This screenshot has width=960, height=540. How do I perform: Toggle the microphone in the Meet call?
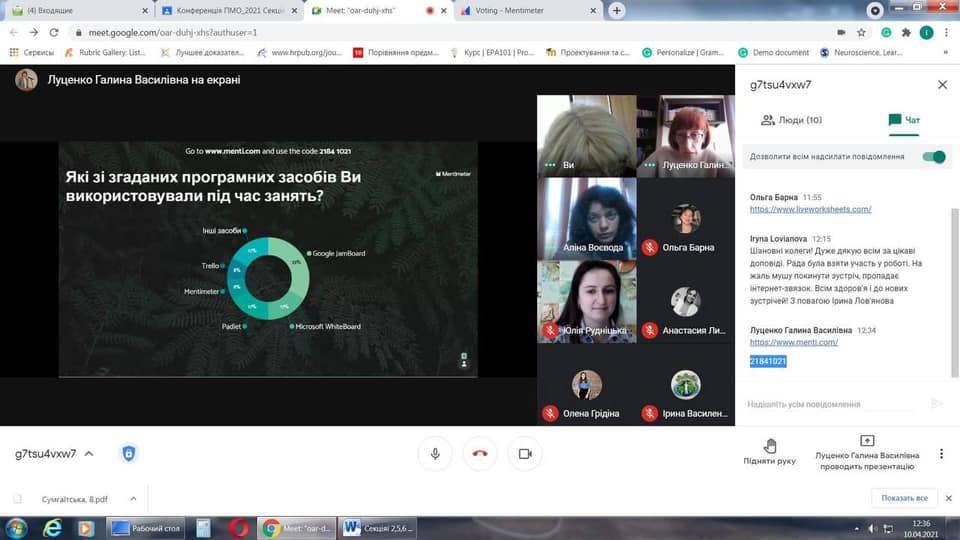pyautogui.click(x=435, y=454)
